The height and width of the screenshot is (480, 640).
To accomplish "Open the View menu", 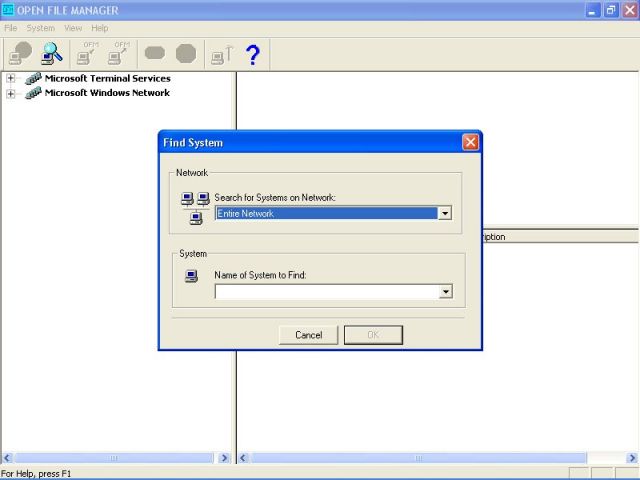I will click(x=73, y=28).
